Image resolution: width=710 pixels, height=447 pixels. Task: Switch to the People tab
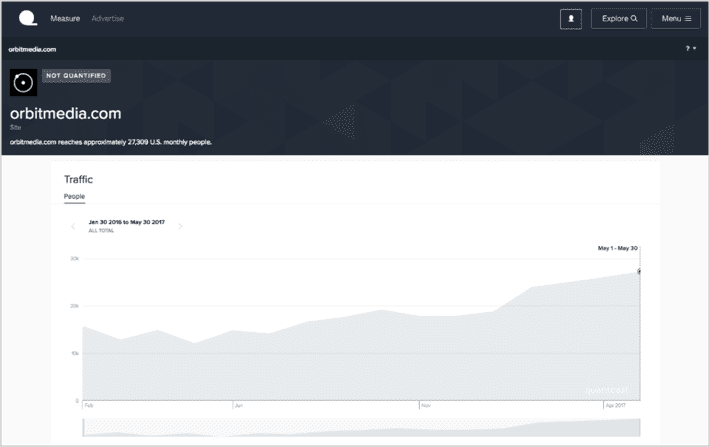tap(74, 197)
